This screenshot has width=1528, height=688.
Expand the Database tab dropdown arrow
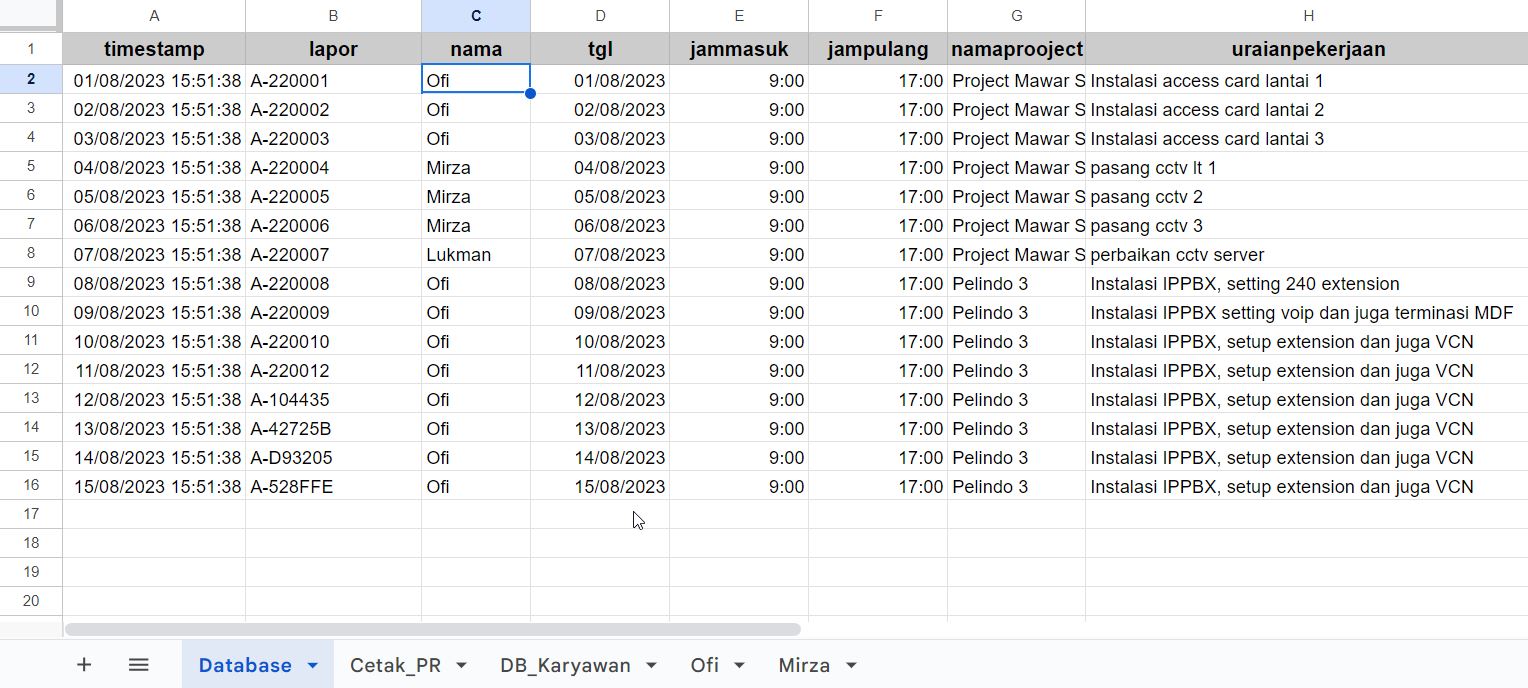coord(312,666)
